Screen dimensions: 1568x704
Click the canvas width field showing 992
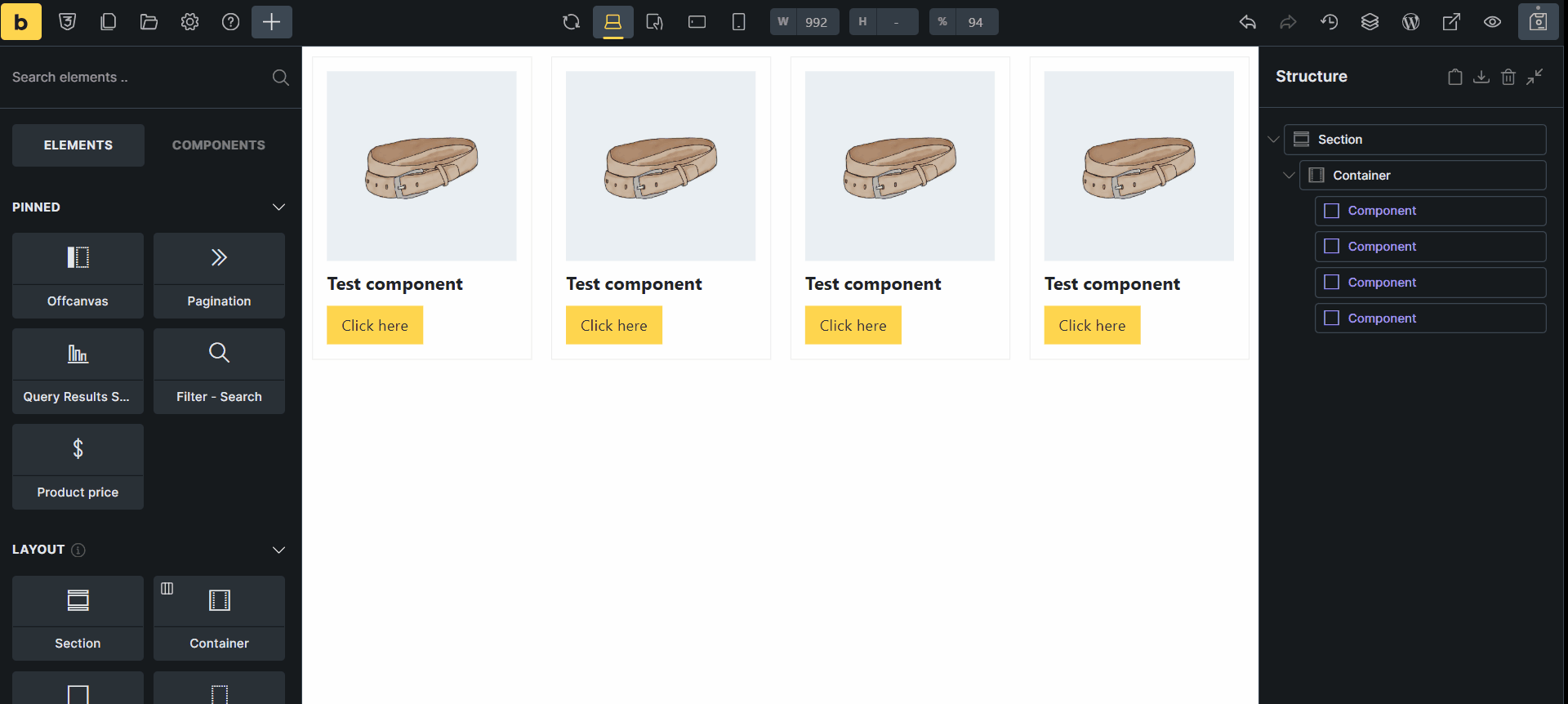804,22
